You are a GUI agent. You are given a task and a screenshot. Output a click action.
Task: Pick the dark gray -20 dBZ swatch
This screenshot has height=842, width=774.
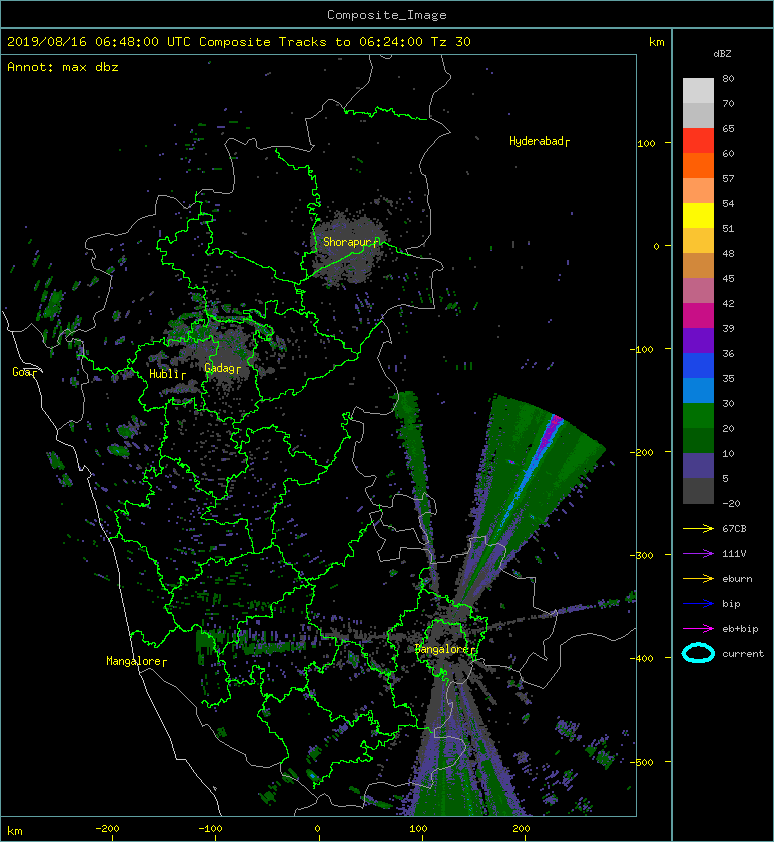pyautogui.click(x=698, y=491)
